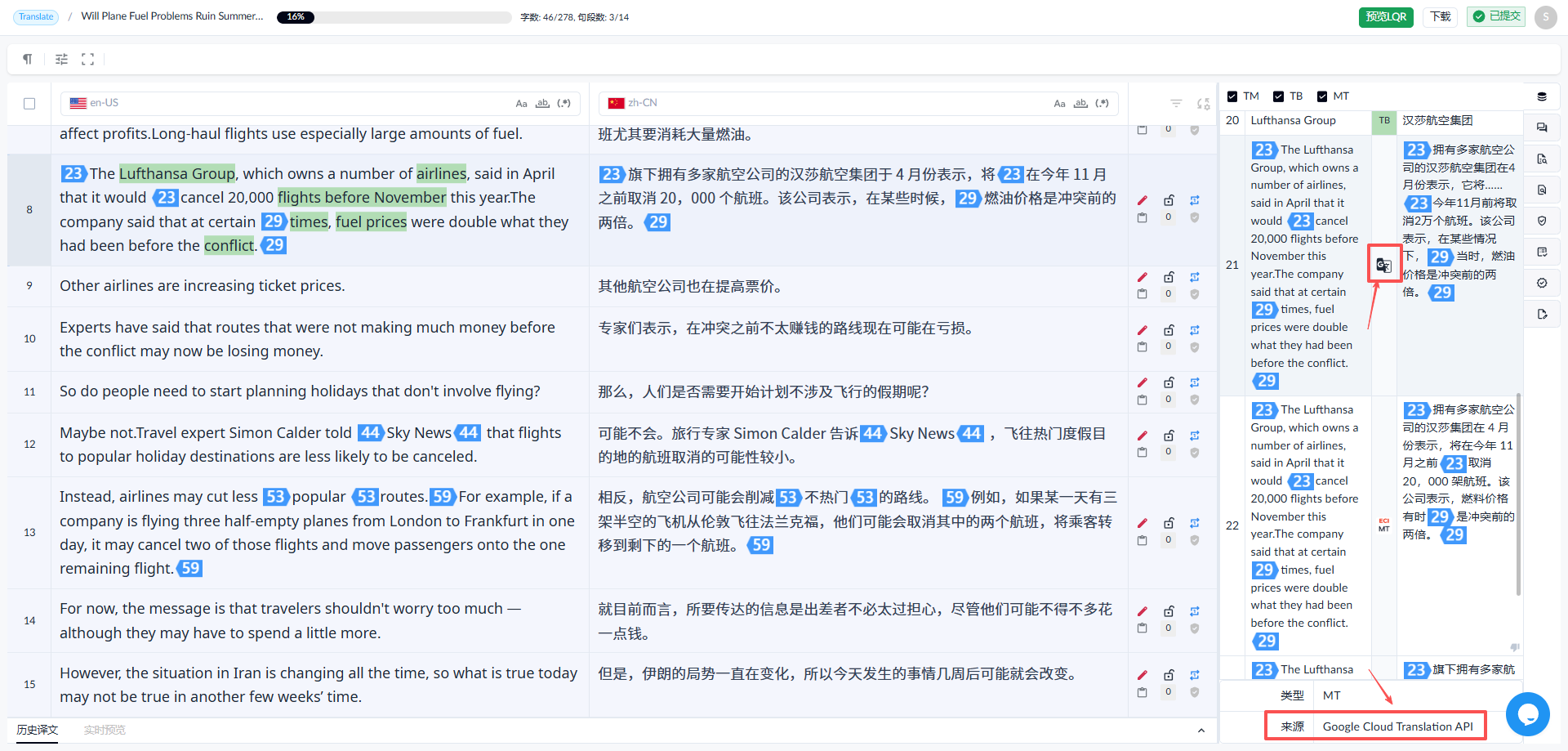Open the circular check status sidebar icon

1542,283
